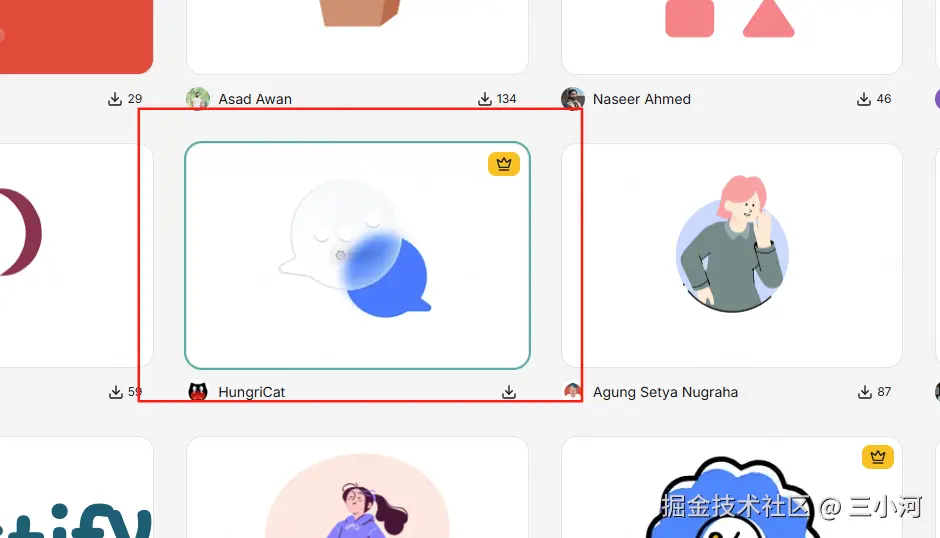This screenshot has height=538, width=940.
Task: Open HungriCat's cat avatar
Action: click(198, 392)
